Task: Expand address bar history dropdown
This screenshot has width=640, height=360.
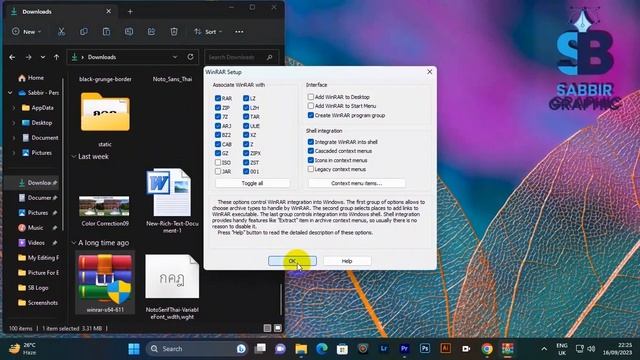Action: tap(175, 57)
